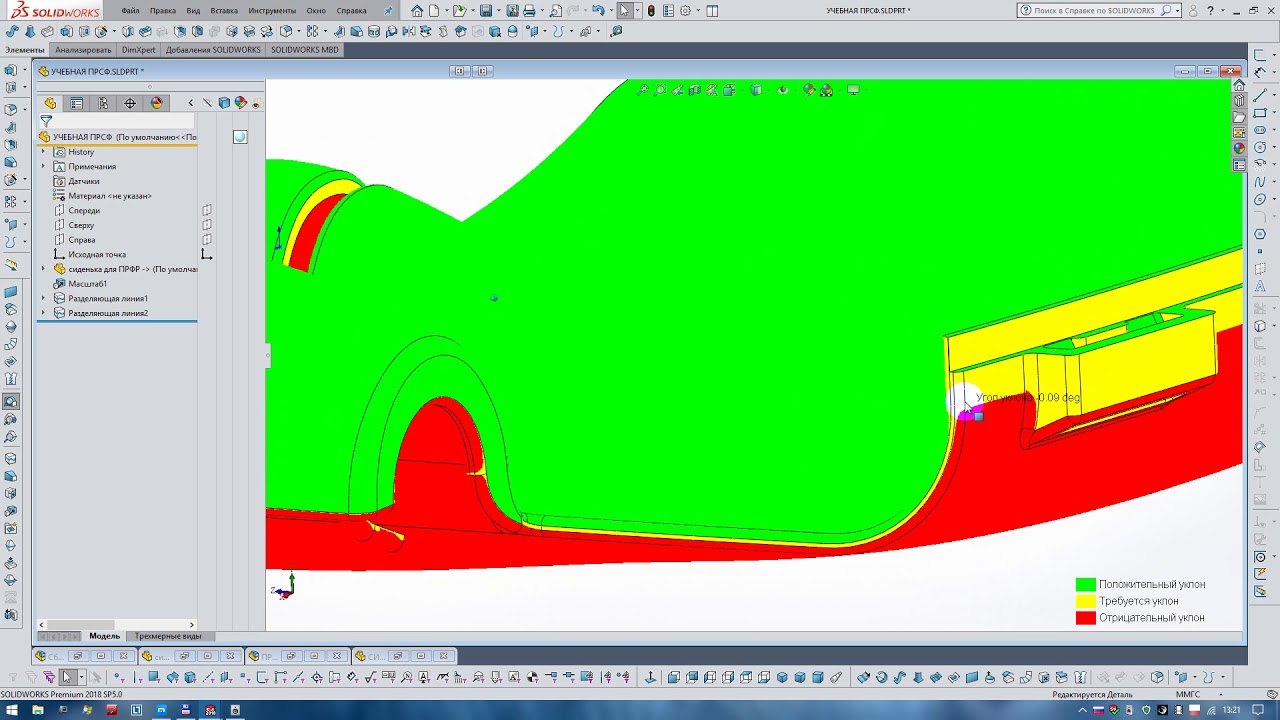
Task: Click the tree's horizontal scrollbar right arrow
Action: [192, 625]
